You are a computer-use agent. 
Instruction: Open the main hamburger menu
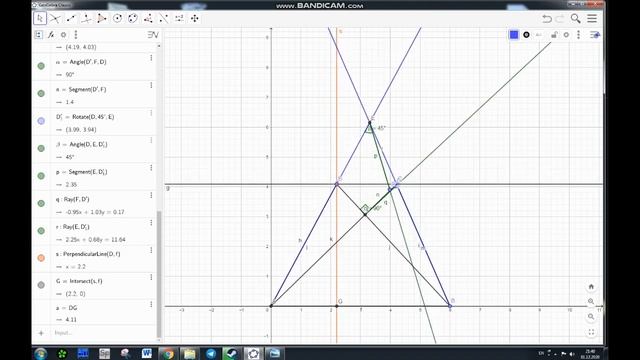(x=592, y=18)
